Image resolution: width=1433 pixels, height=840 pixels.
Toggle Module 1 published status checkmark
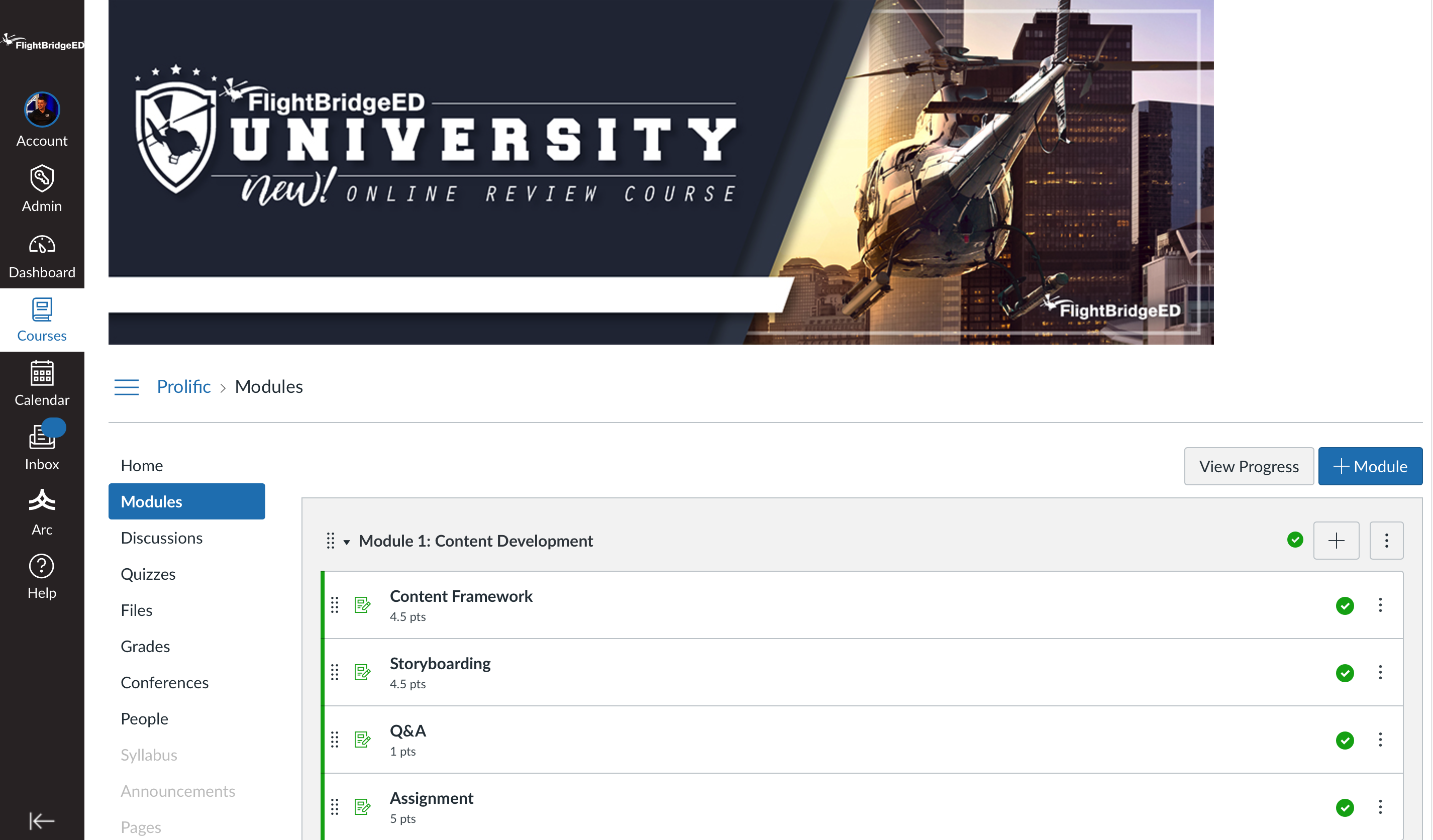[1295, 540]
